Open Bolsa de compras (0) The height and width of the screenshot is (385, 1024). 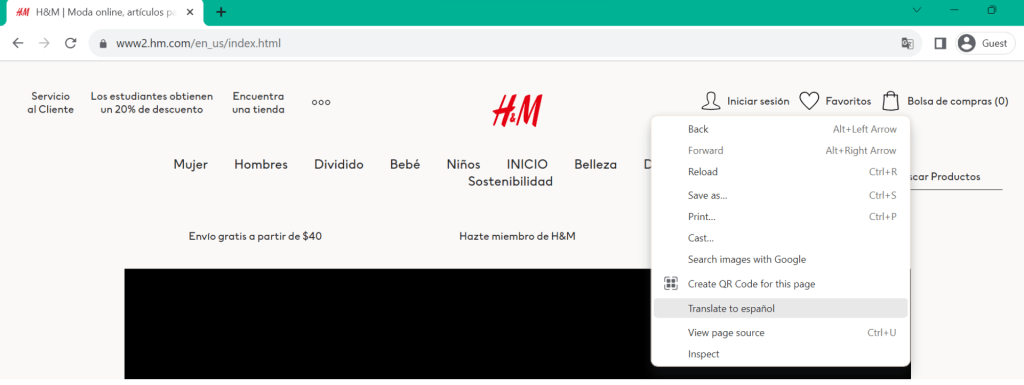pyautogui.click(x=957, y=101)
